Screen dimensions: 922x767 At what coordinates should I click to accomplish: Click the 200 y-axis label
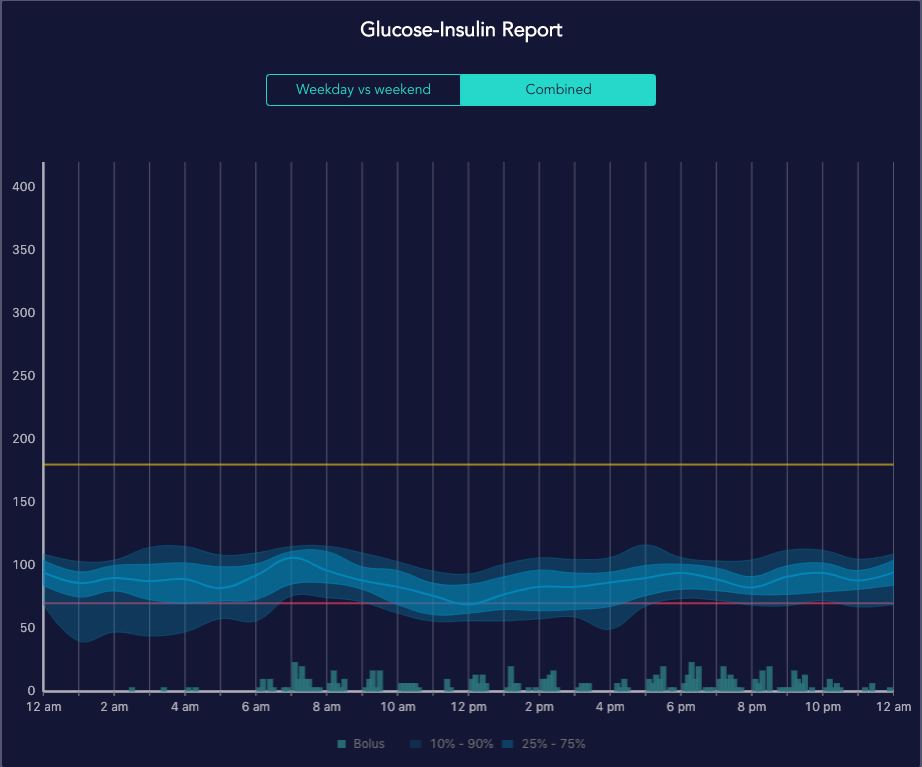pos(24,438)
